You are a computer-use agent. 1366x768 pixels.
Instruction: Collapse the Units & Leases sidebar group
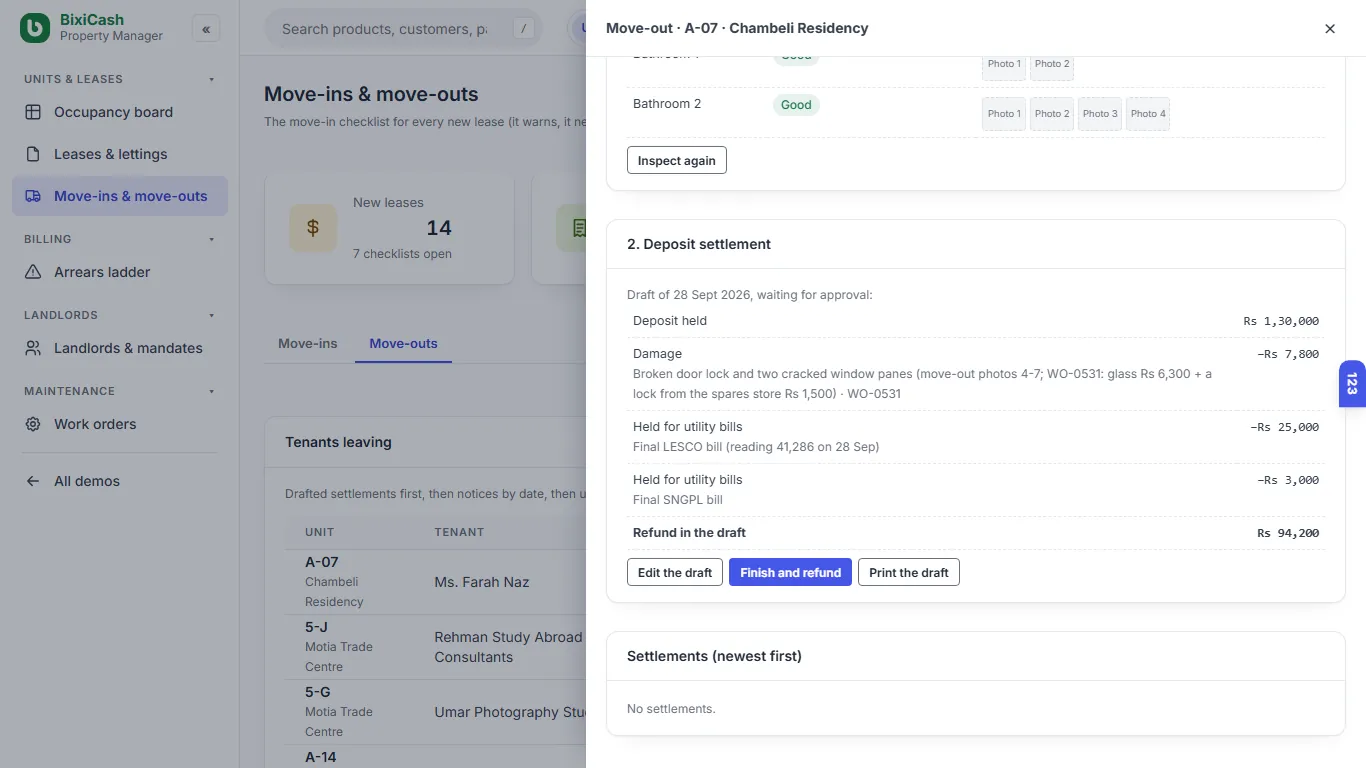click(211, 79)
